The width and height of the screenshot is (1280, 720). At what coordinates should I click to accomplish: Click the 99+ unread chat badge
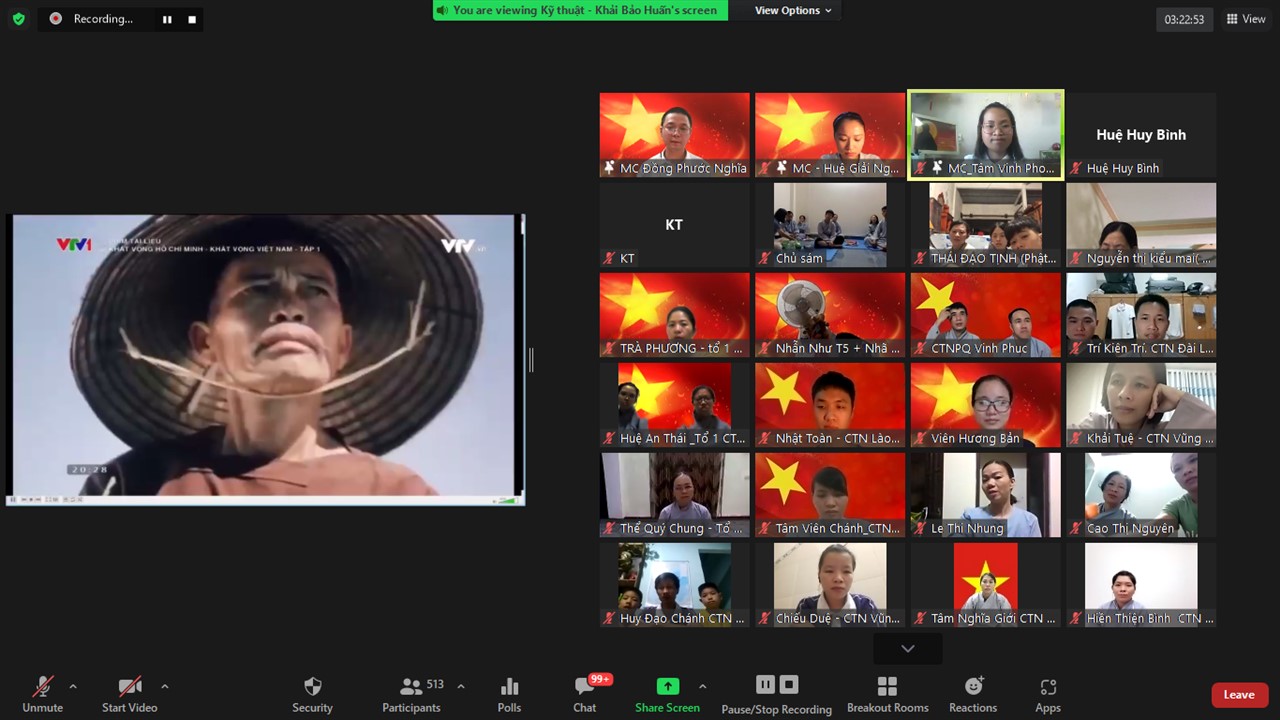point(600,679)
